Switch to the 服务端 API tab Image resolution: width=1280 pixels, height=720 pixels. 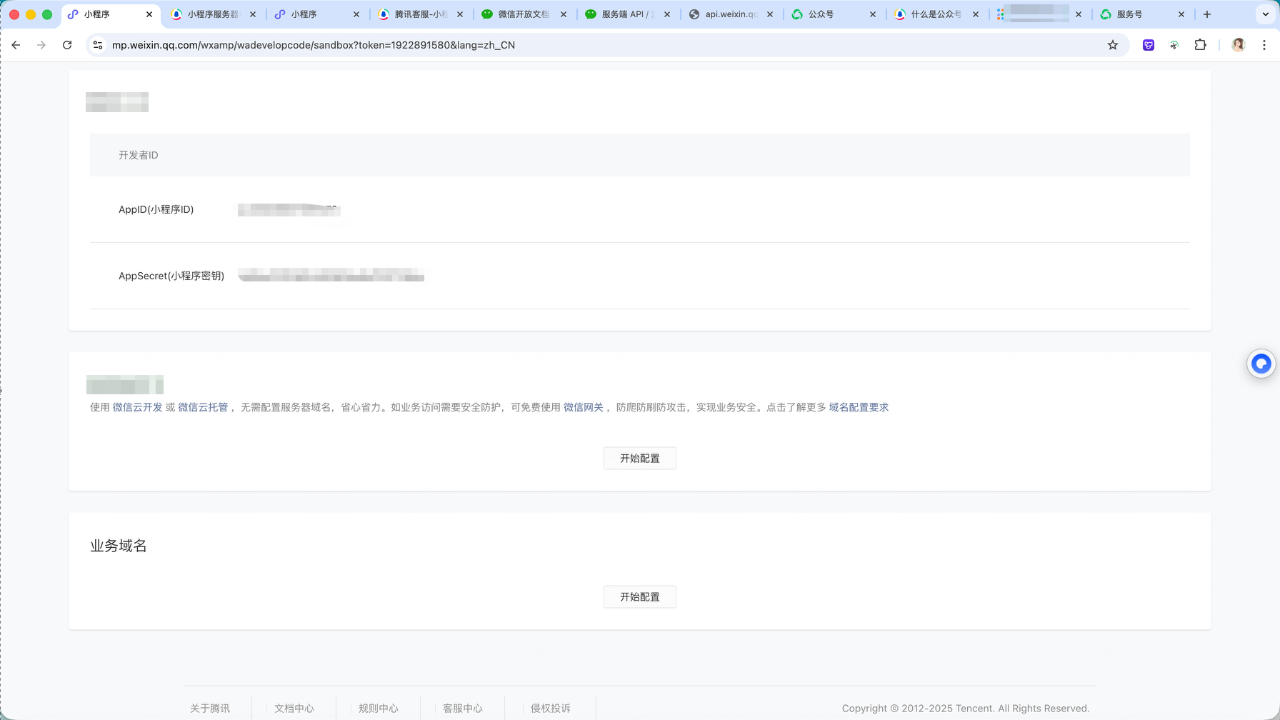point(626,15)
